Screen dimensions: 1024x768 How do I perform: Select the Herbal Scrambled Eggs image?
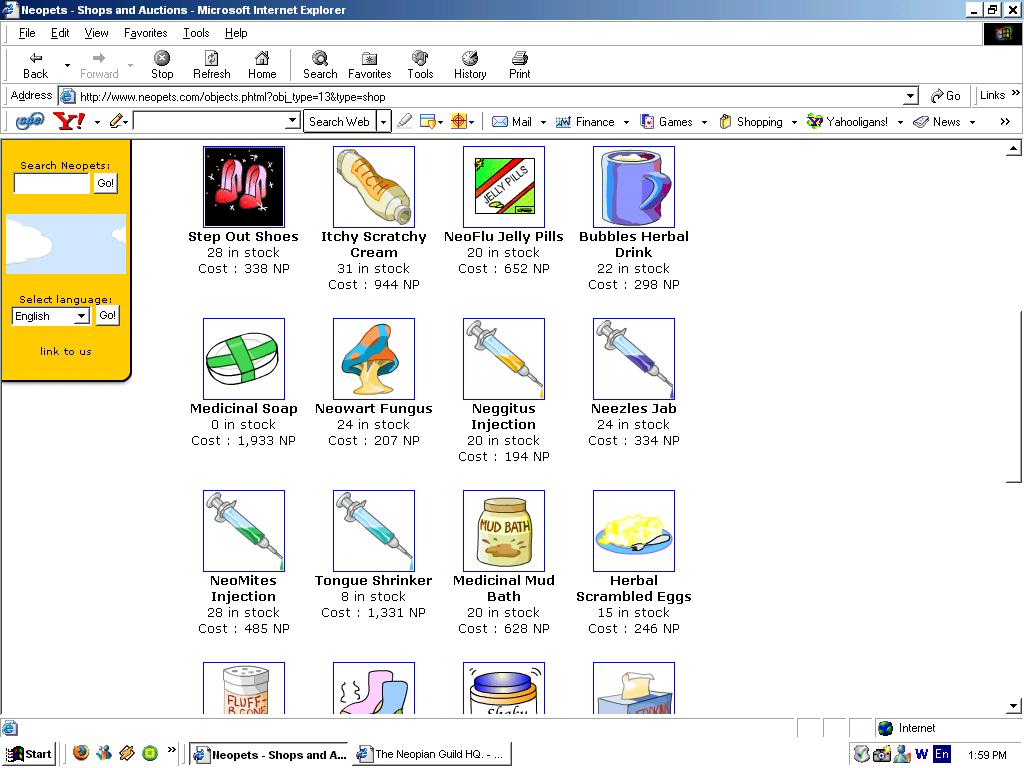[x=633, y=530]
